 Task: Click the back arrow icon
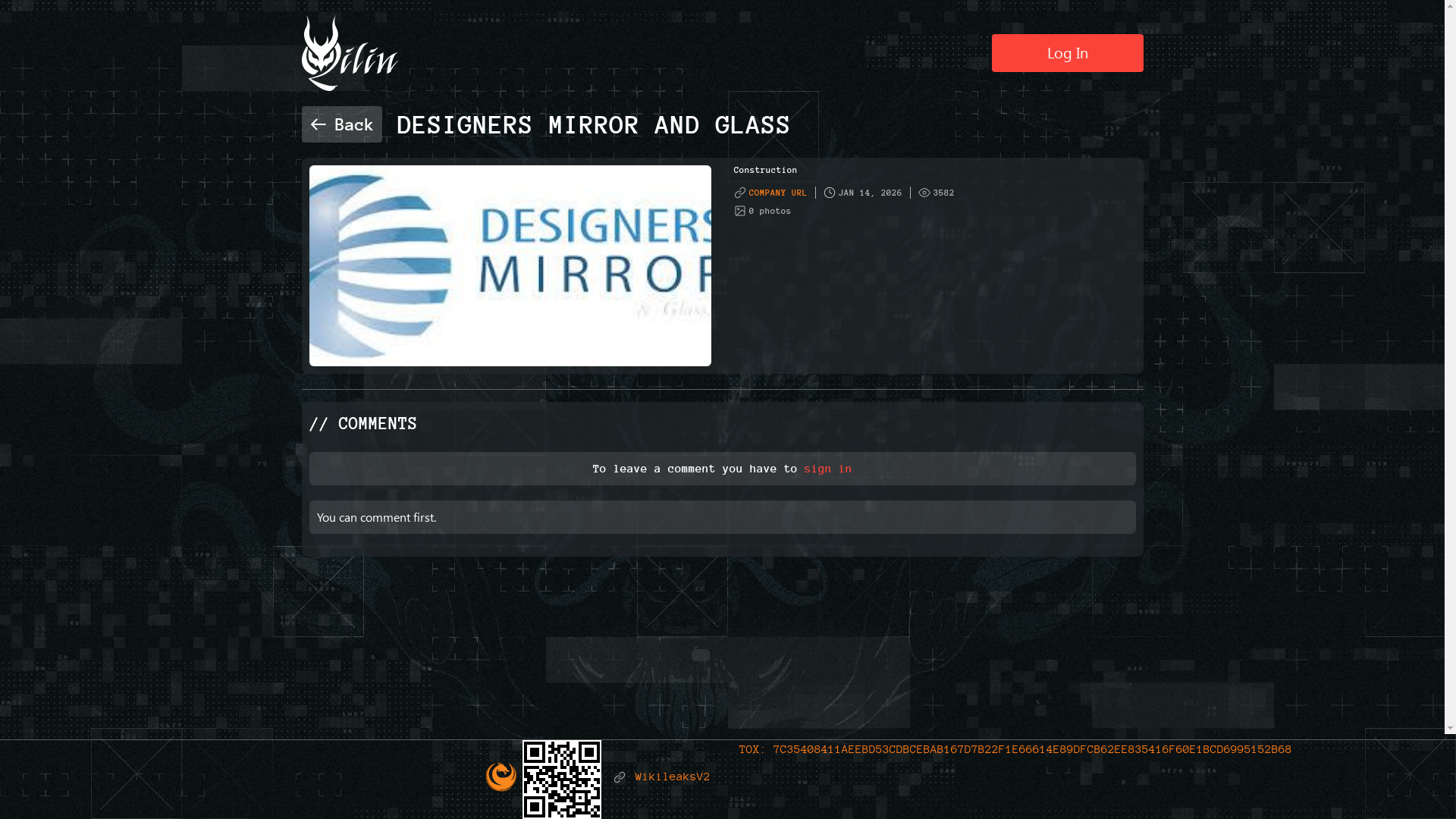[x=318, y=124]
